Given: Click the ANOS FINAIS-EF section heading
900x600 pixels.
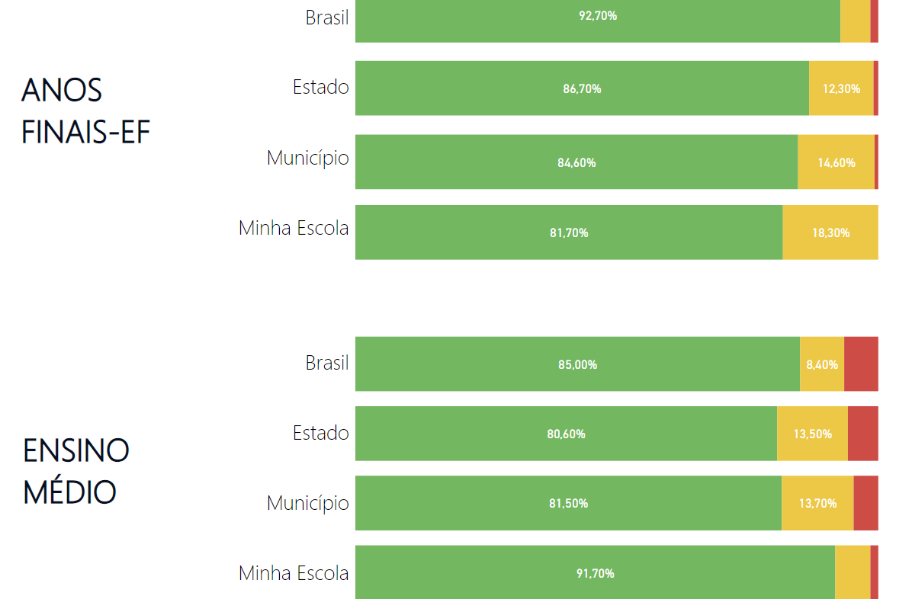Looking at the screenshot, I should pos(86,111).
